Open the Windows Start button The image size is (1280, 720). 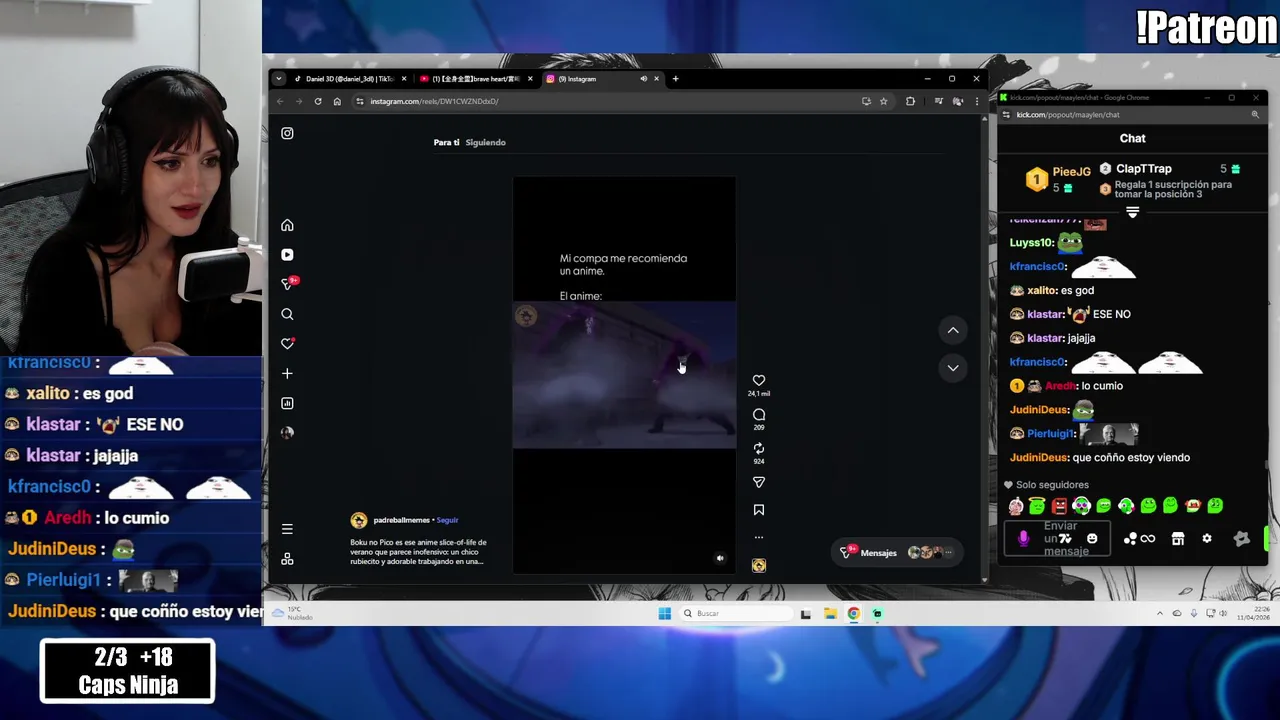(665, 614)
